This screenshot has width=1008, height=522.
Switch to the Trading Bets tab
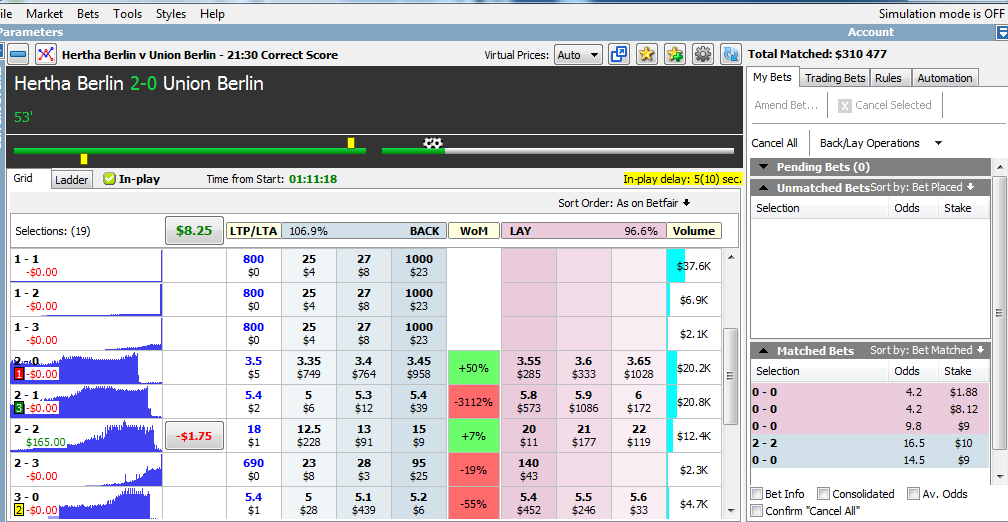835,78
